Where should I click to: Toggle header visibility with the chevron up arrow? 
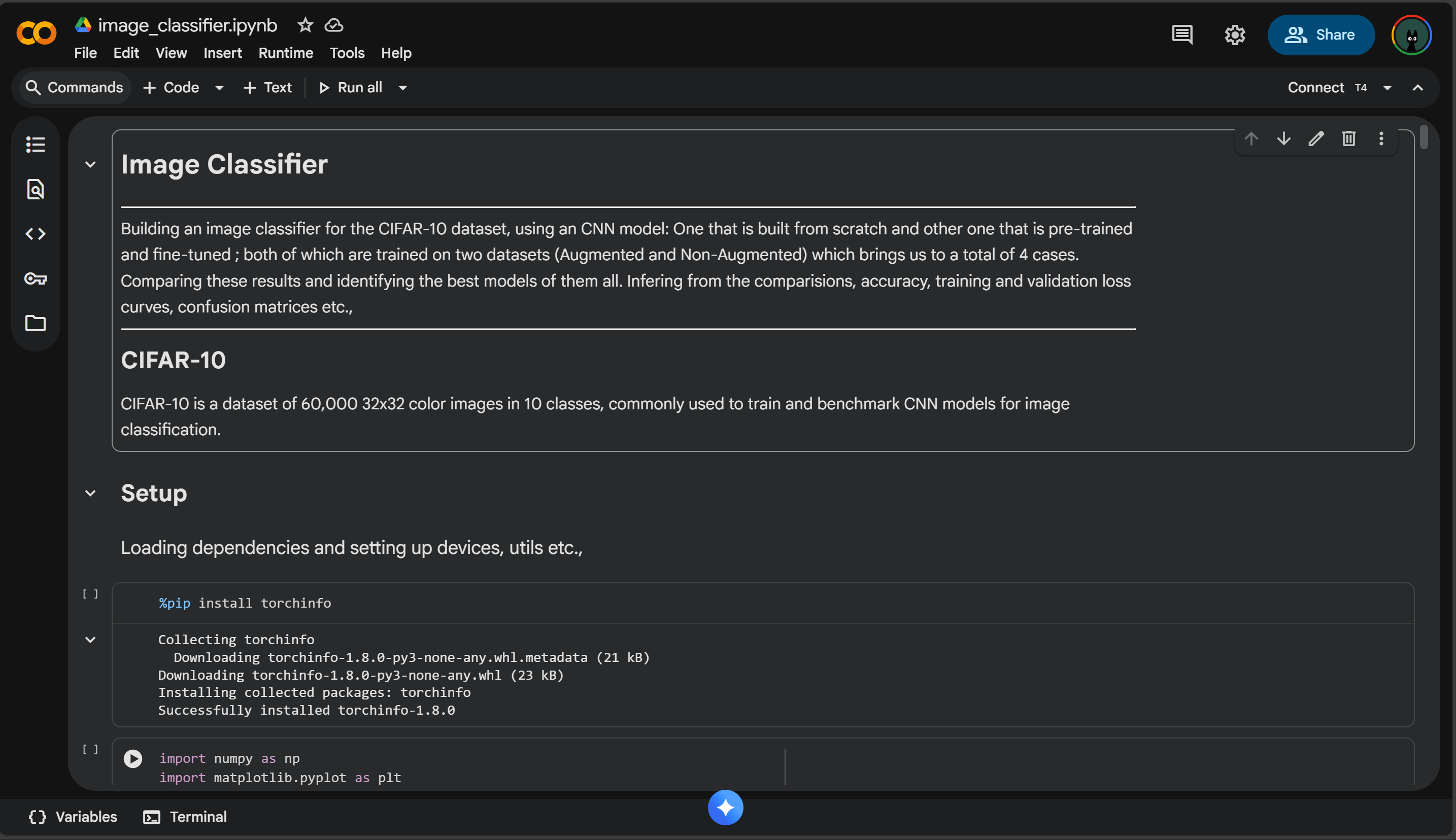[1417, 88]
